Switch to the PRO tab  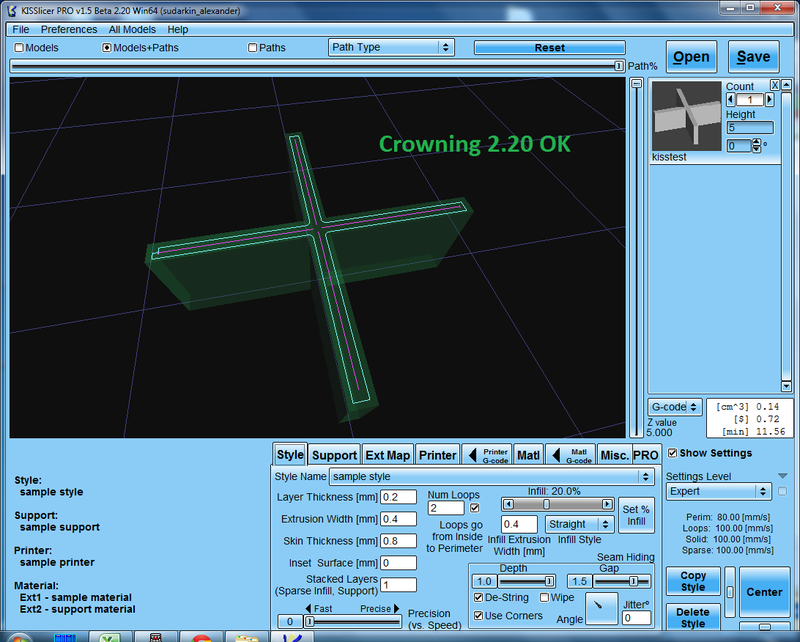pos(646,455)
